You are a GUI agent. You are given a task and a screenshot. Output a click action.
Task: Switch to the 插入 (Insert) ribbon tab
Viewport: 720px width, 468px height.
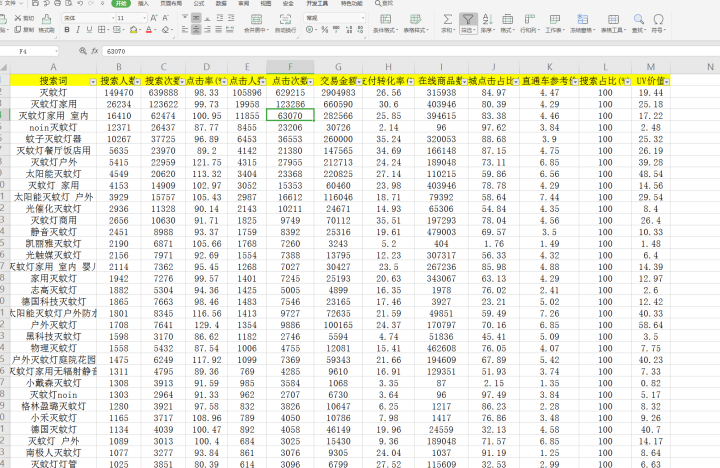(144, 4)
